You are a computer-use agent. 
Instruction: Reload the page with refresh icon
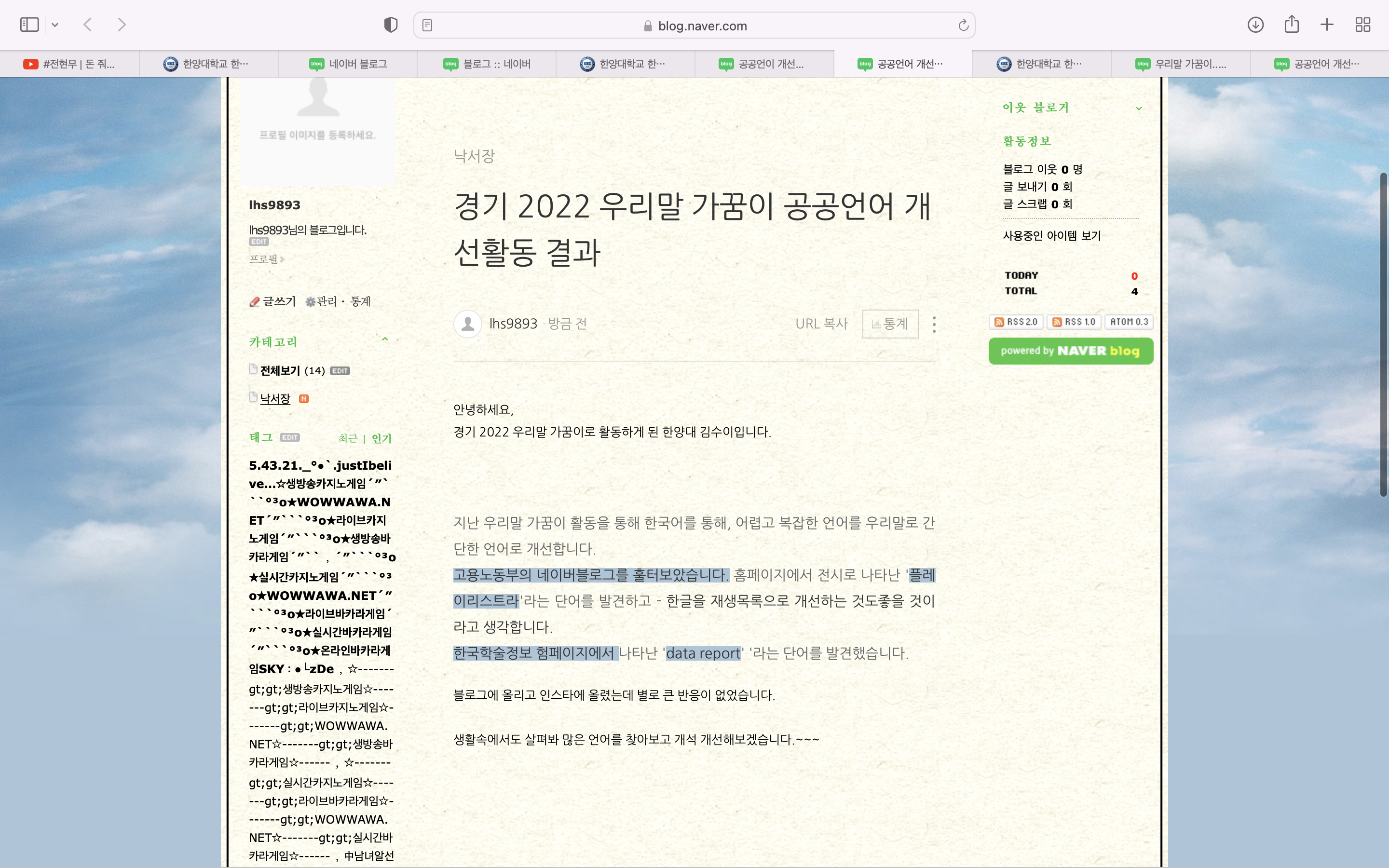(x=963, y=25)
